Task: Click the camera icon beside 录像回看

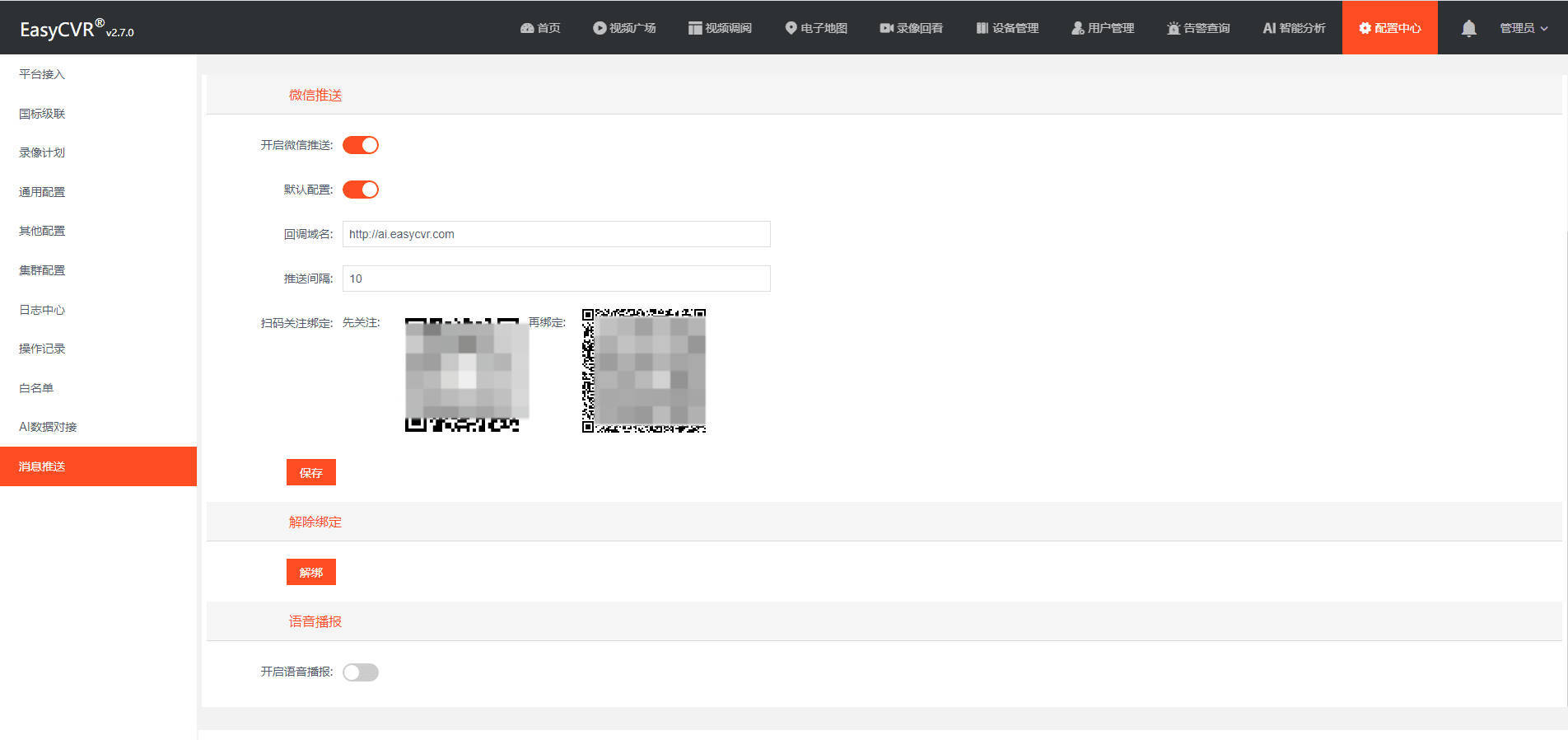Action: pos(886,28)
